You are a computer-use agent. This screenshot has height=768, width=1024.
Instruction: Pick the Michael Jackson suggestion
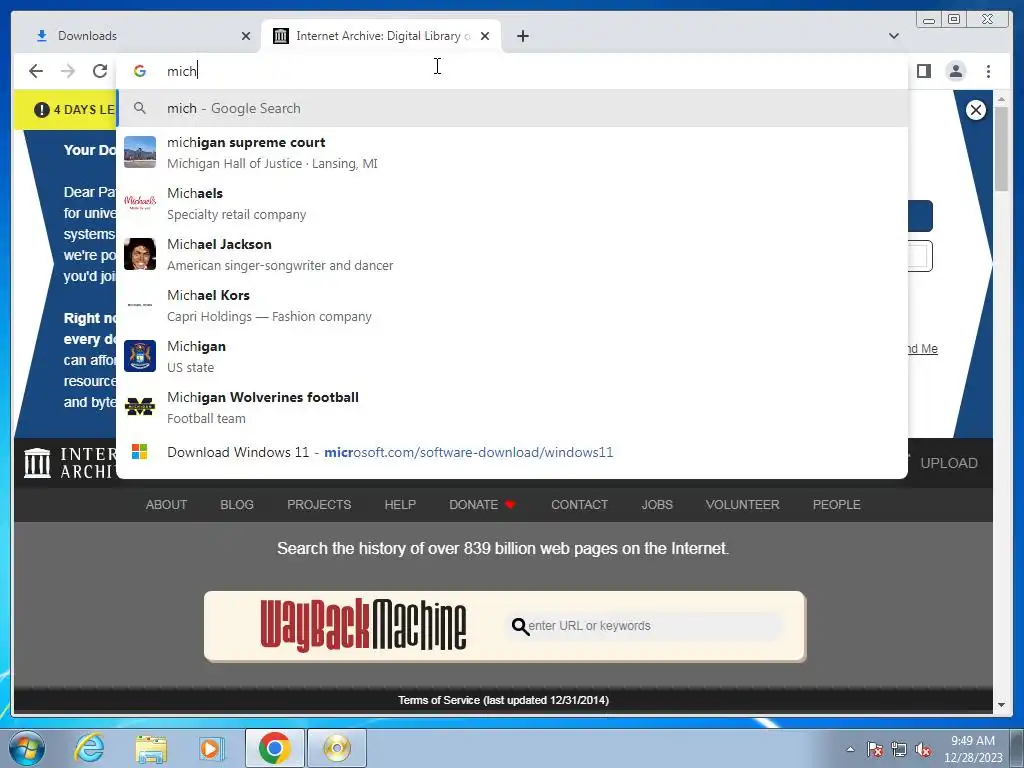pyautogui.click(x=512, y=254)
